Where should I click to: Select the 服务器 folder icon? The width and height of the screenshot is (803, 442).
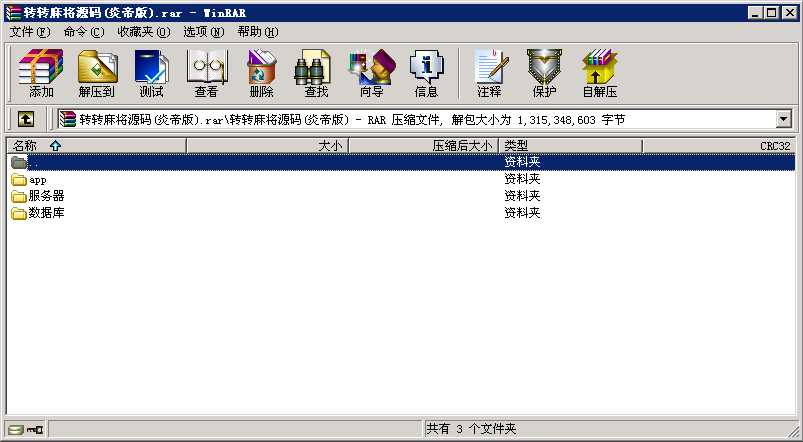coord(19,196)
